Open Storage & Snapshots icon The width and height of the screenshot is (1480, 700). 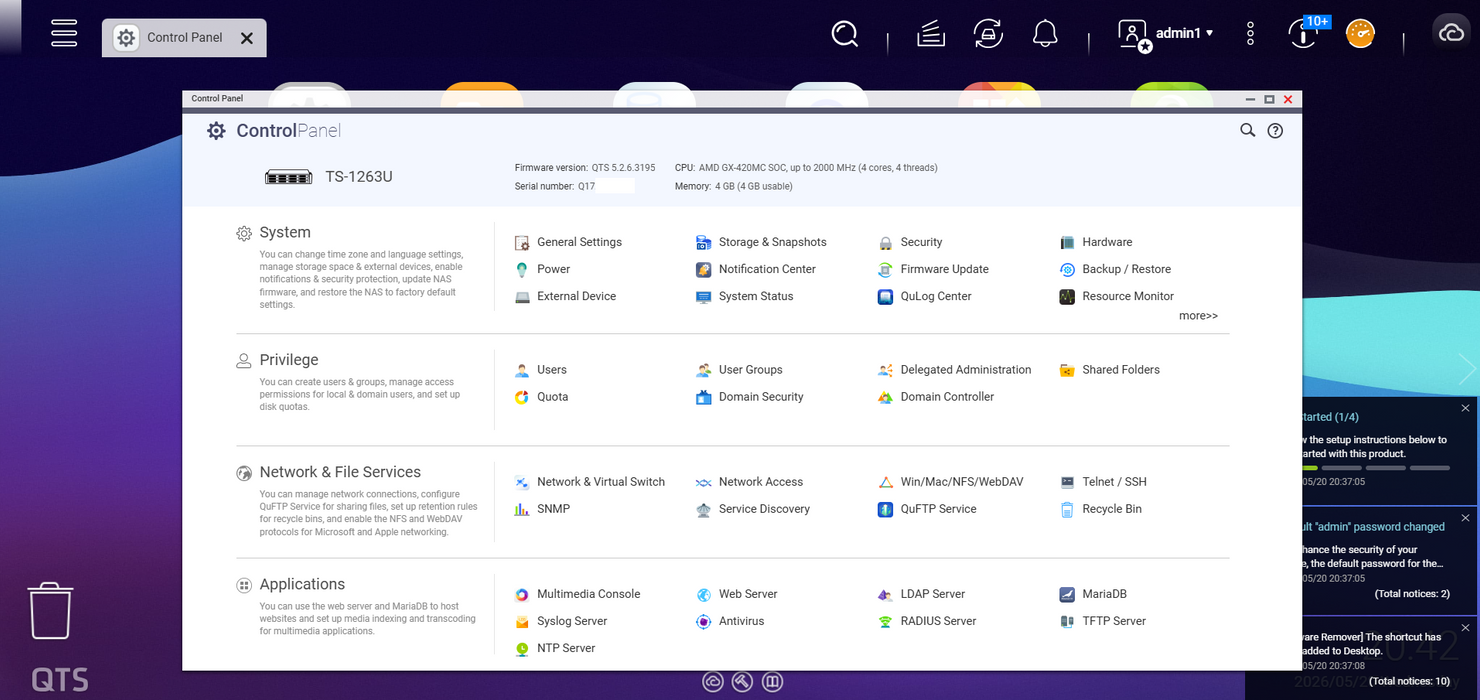click(x=703, y=242)
